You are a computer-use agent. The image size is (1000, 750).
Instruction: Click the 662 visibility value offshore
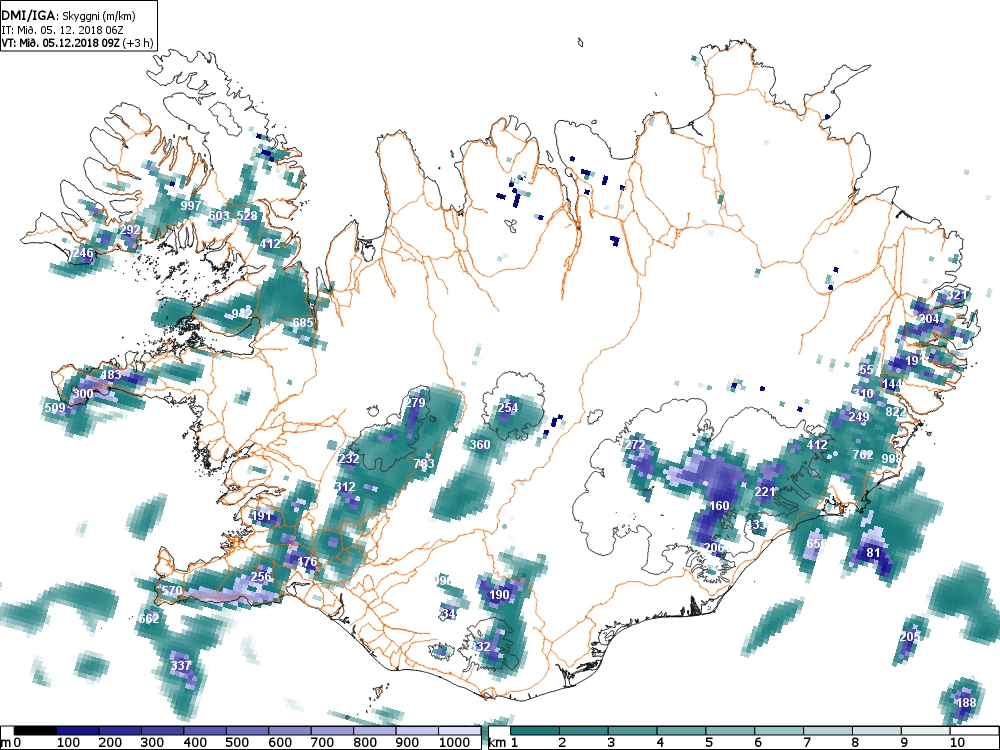149,619
